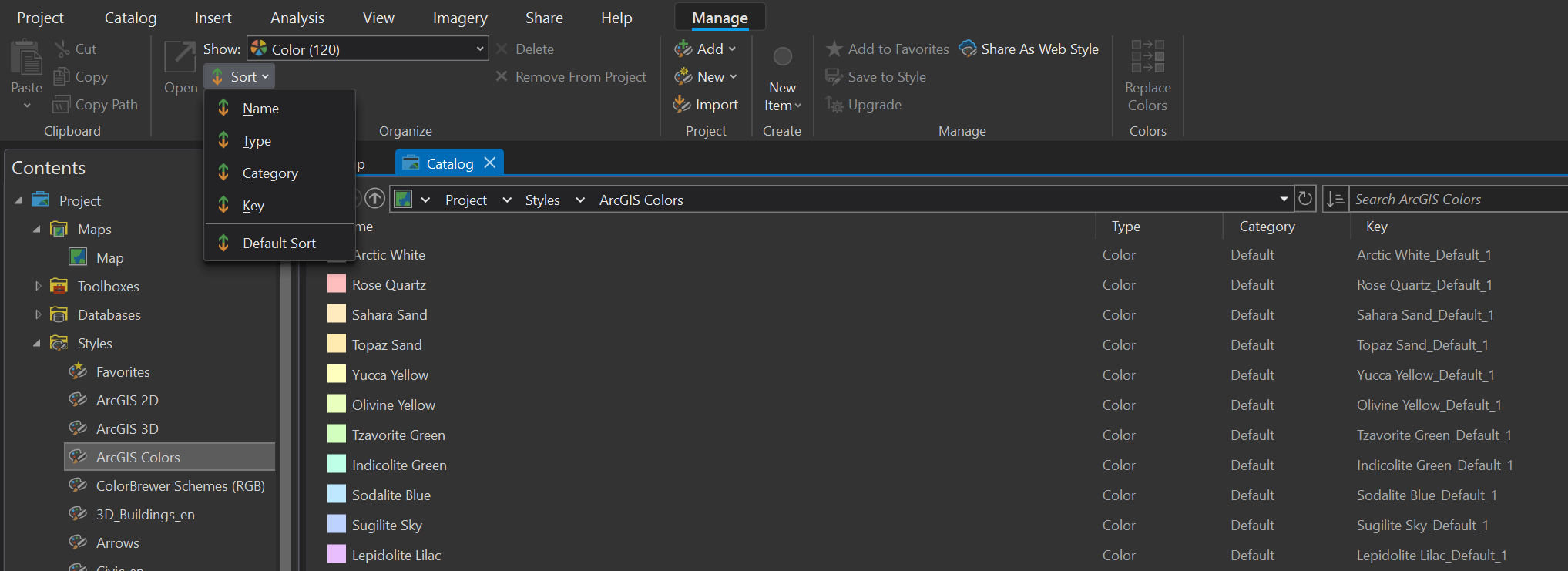Choose Sort by Type menu item
The width and height of the screenshot is (1568, 571).
279,141
